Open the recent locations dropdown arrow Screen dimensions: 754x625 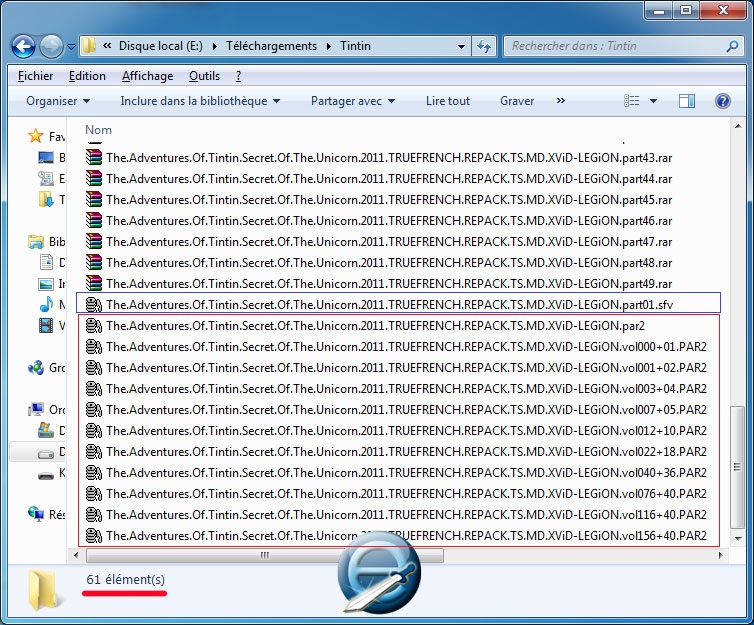coord(71,47)
